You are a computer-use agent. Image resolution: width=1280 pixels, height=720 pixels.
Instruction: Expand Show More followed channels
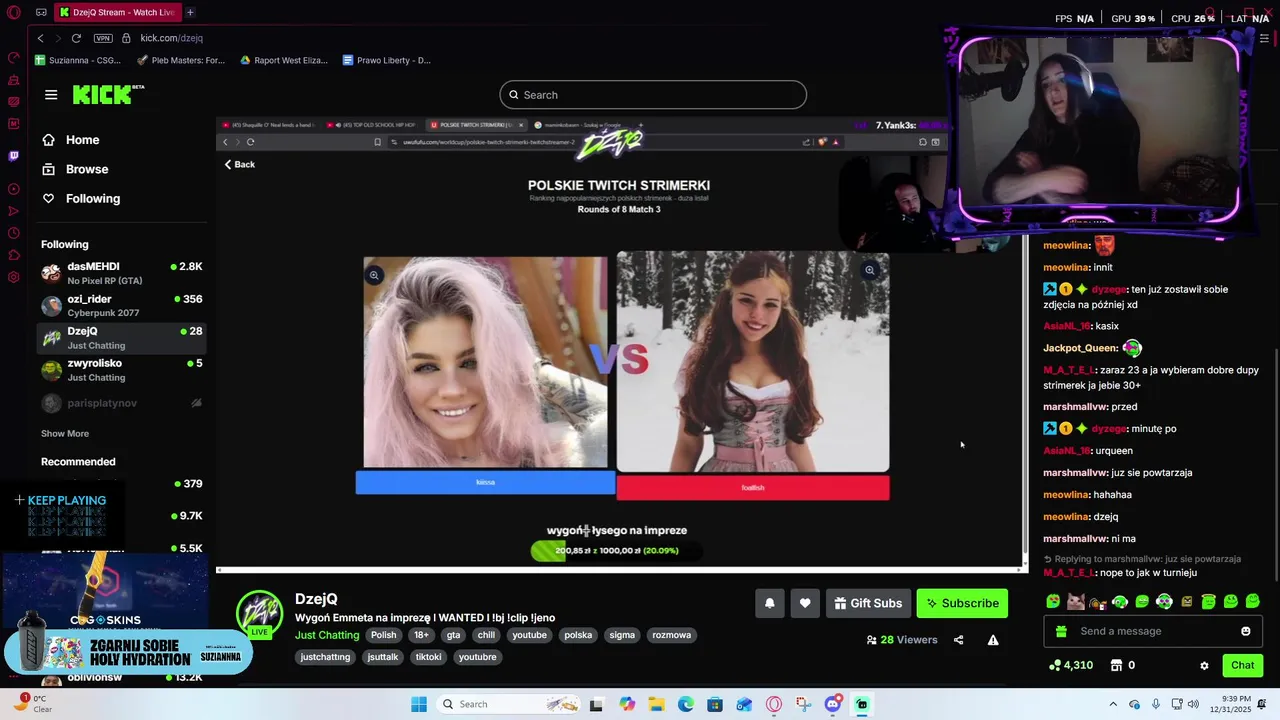tap(65, 434)
